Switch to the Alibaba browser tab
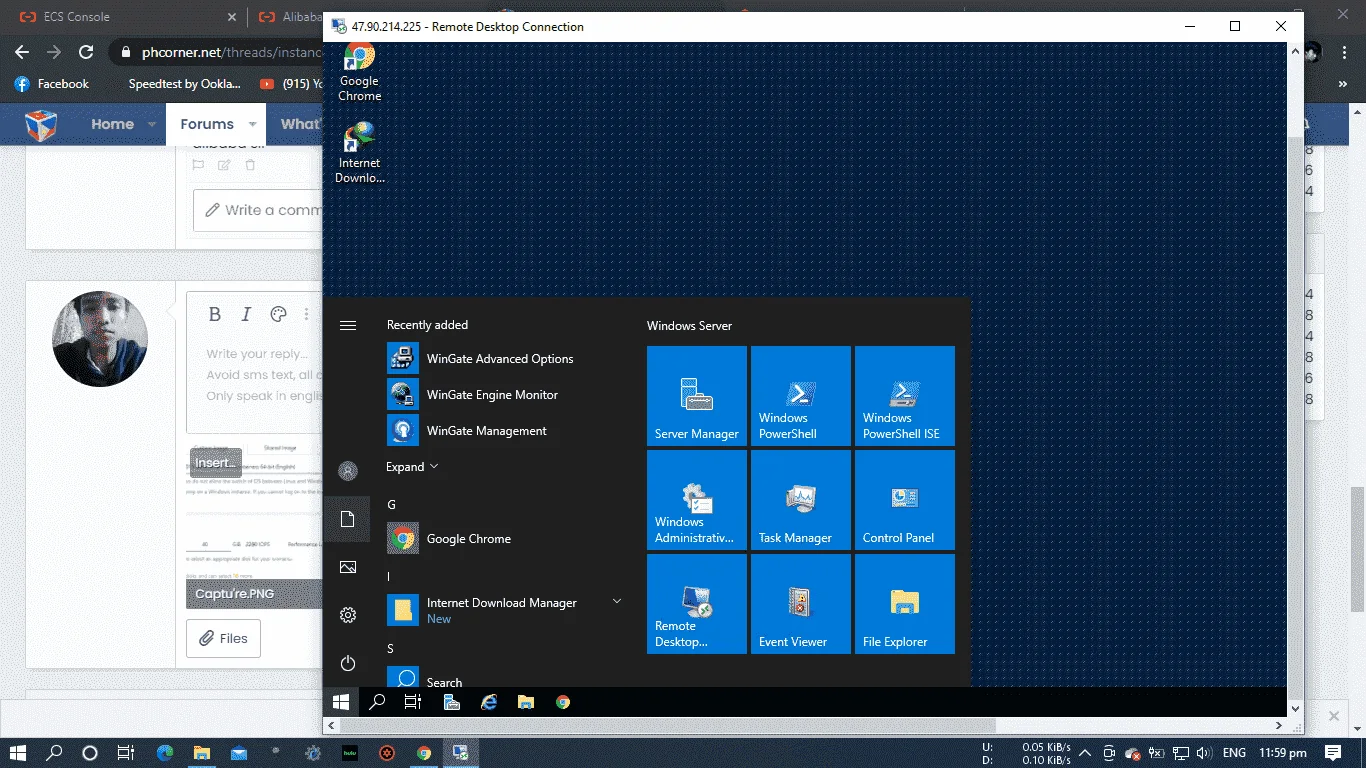Viewport: 1366px width, 768px height. click(289, 17)
